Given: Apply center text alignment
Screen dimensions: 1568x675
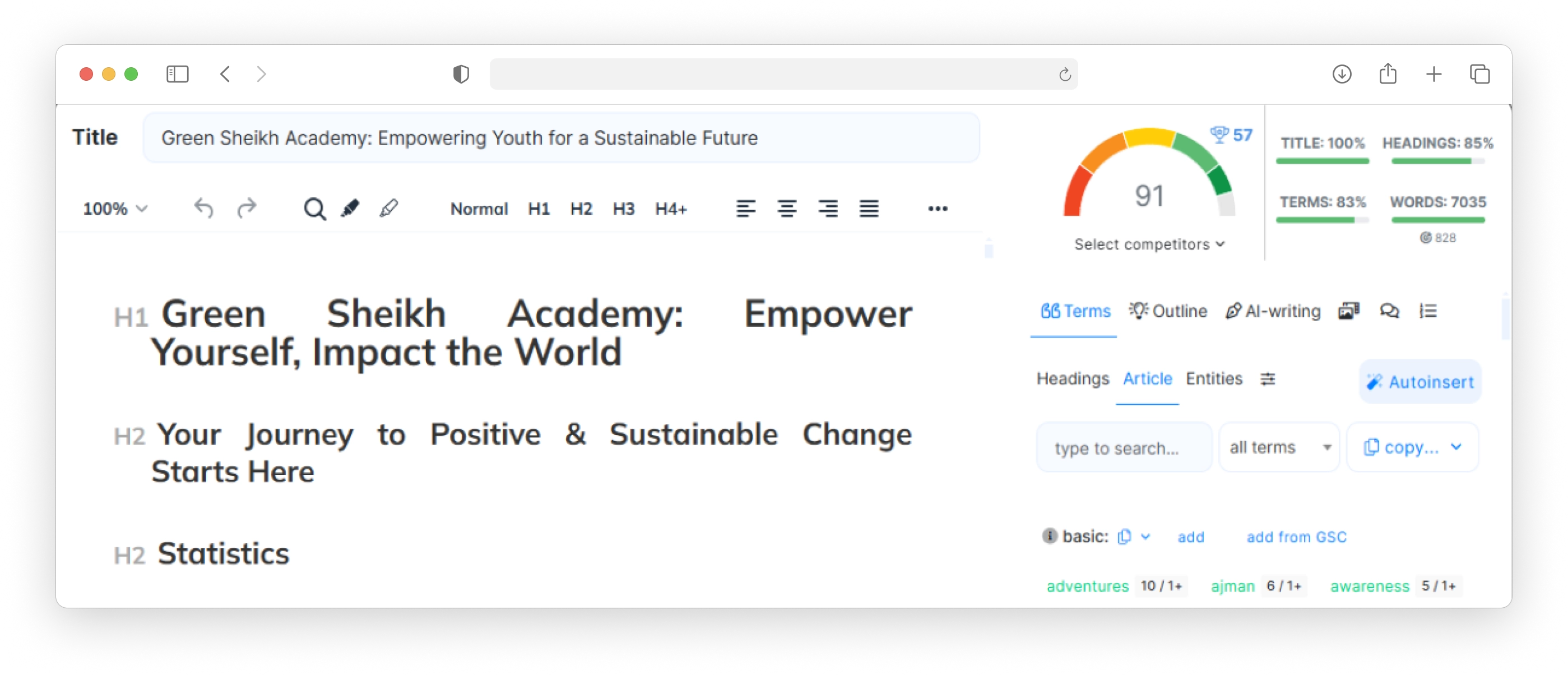Looking at the screenshot, I should click(786, 209).
